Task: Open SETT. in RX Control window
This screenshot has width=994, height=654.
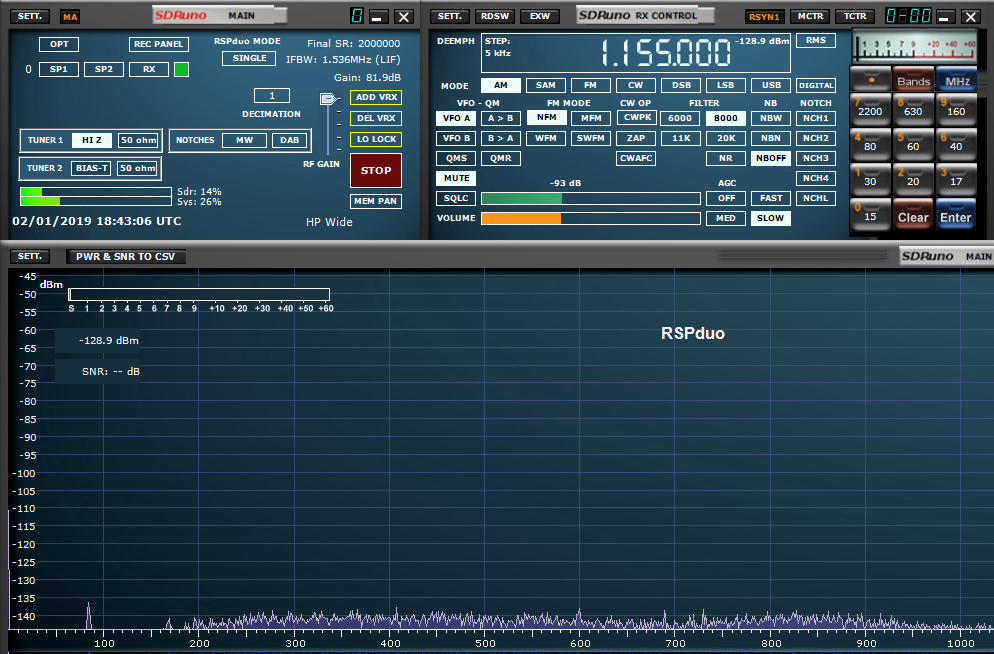Action: 449,16
